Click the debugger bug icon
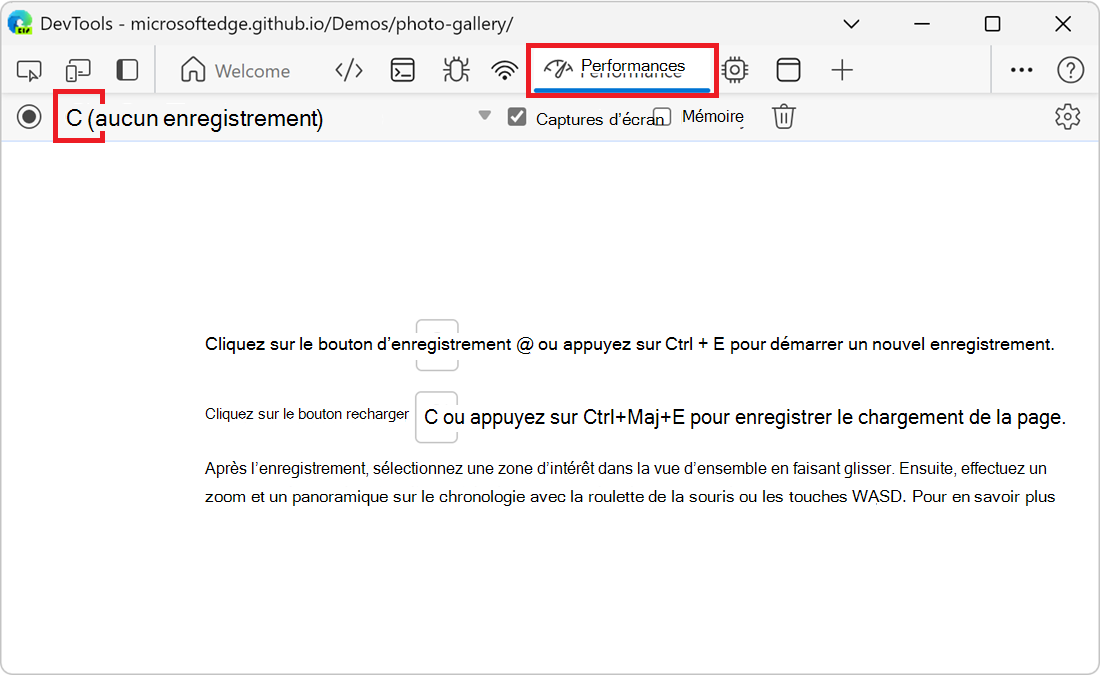The height and width of the screenshot is (675, 1100). click(x=455, y=70)
